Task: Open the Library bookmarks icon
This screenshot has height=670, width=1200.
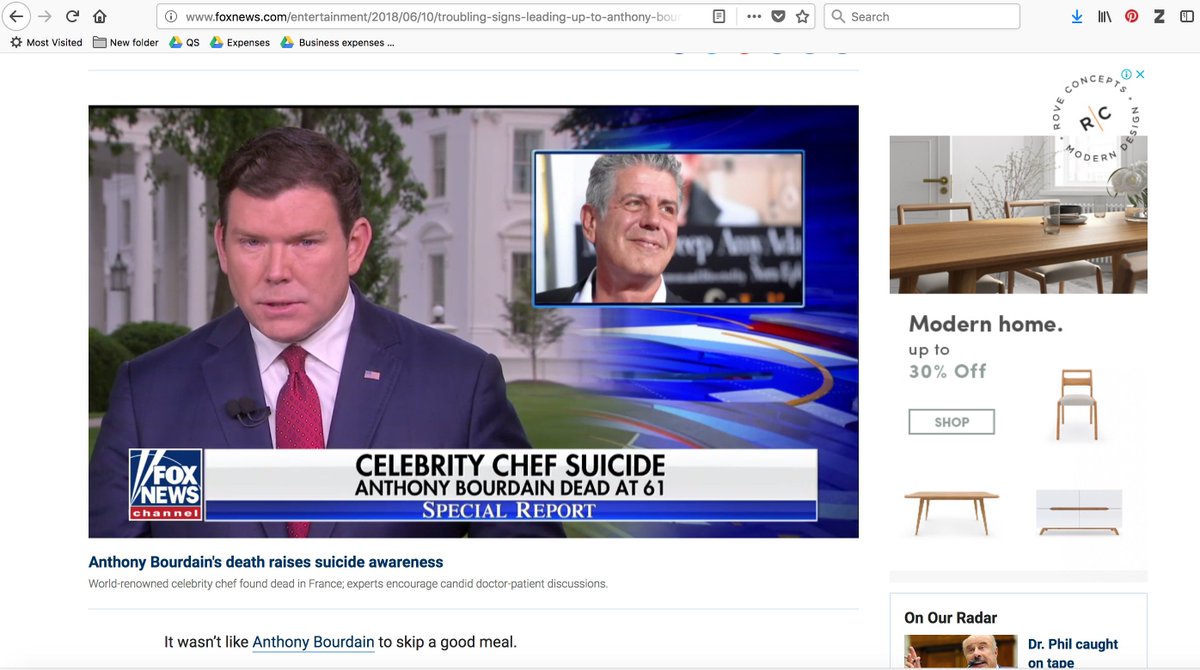Action: [x=1104, y=17]
